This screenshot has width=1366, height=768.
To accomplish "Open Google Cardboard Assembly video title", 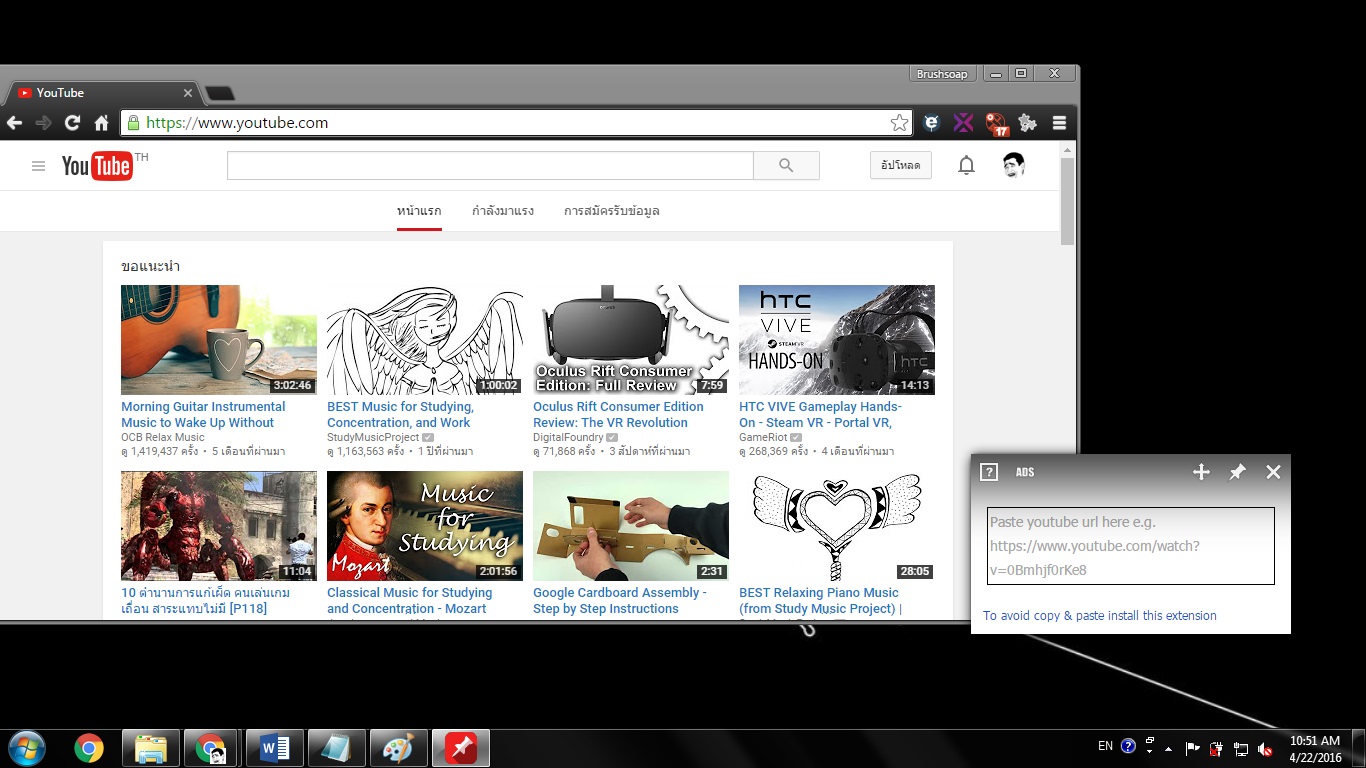I will click(x=620, y=601).
